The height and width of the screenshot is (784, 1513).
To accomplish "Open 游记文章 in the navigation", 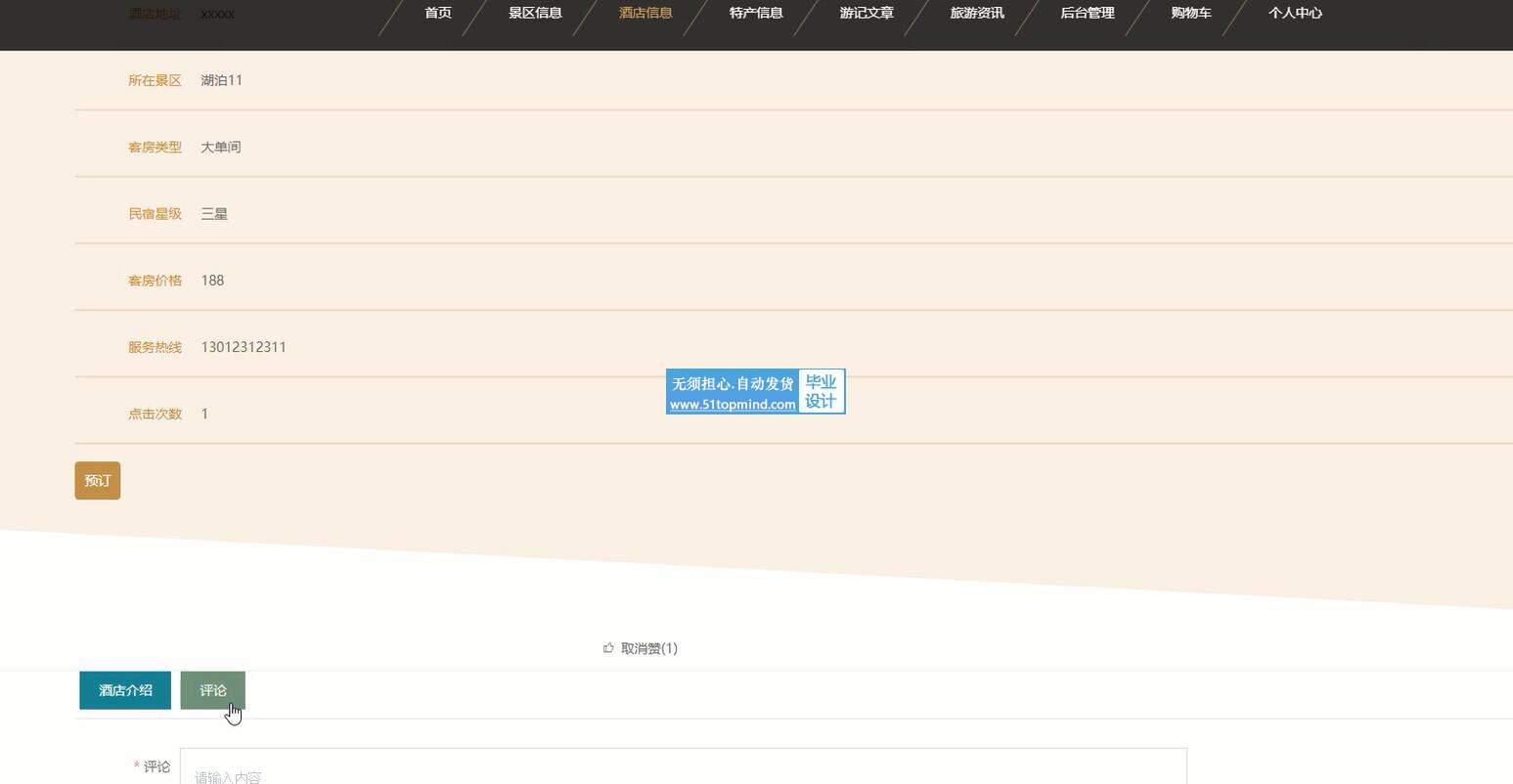I will pos(867,13).
